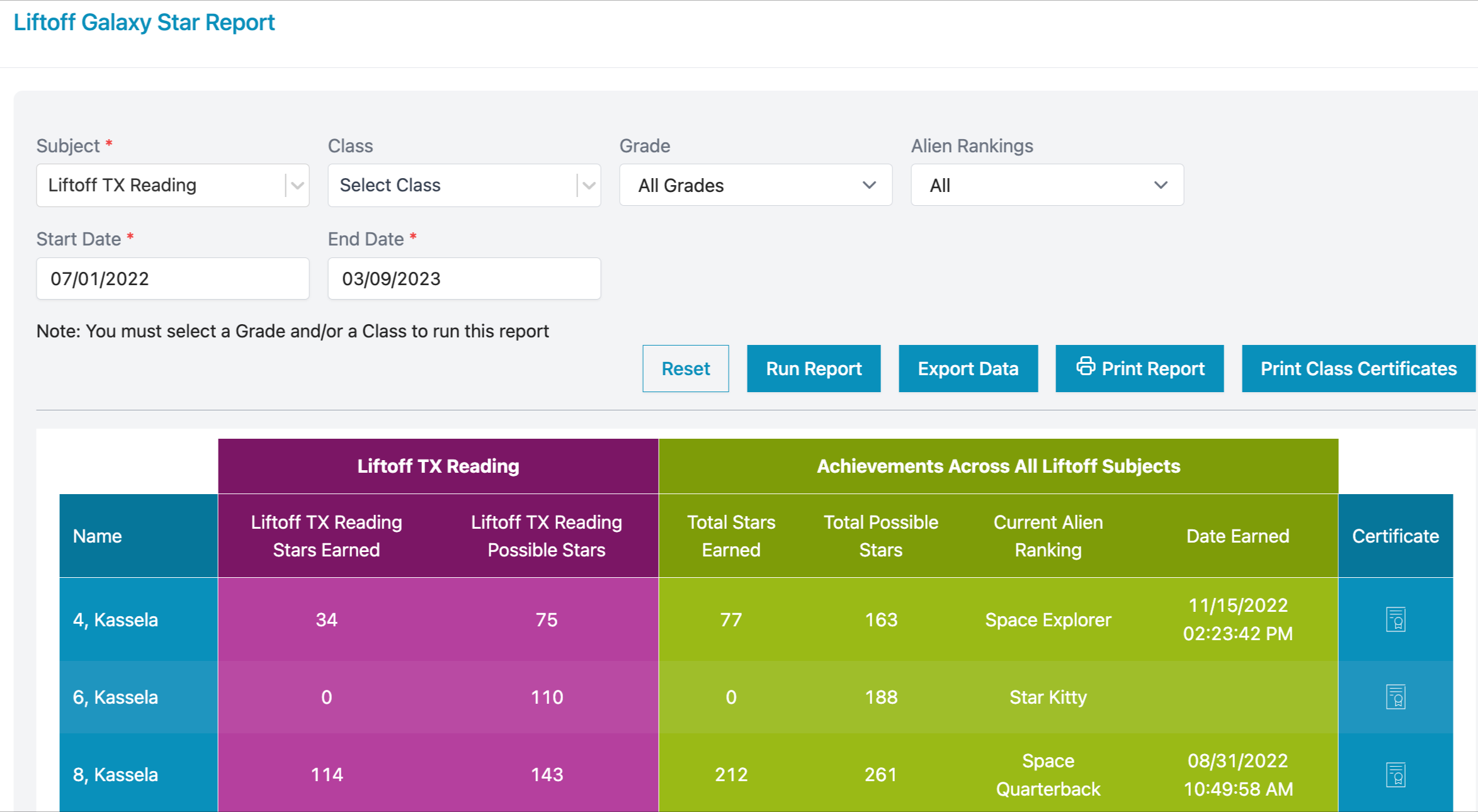Click Liftoff TX Reading Stars Earned header
The width and height of the screenshot is (1478, 812).
click(x=326, y=536)
